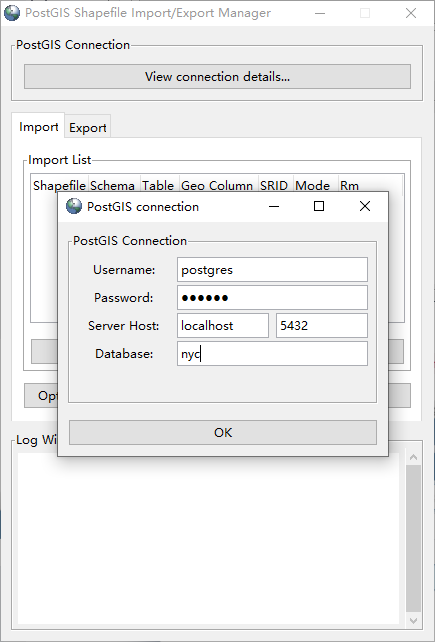Image resolution: width=435 pixels, height=642 pixels.
Task: Maximize the PostGIS connection dialog
Action: 319,206
